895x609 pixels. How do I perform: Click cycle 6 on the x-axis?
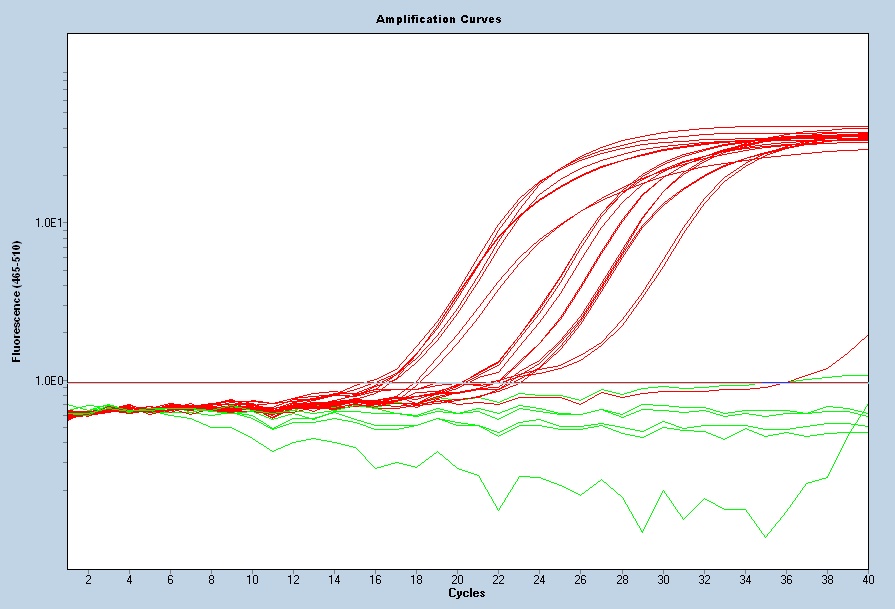[x=170, y=580]
